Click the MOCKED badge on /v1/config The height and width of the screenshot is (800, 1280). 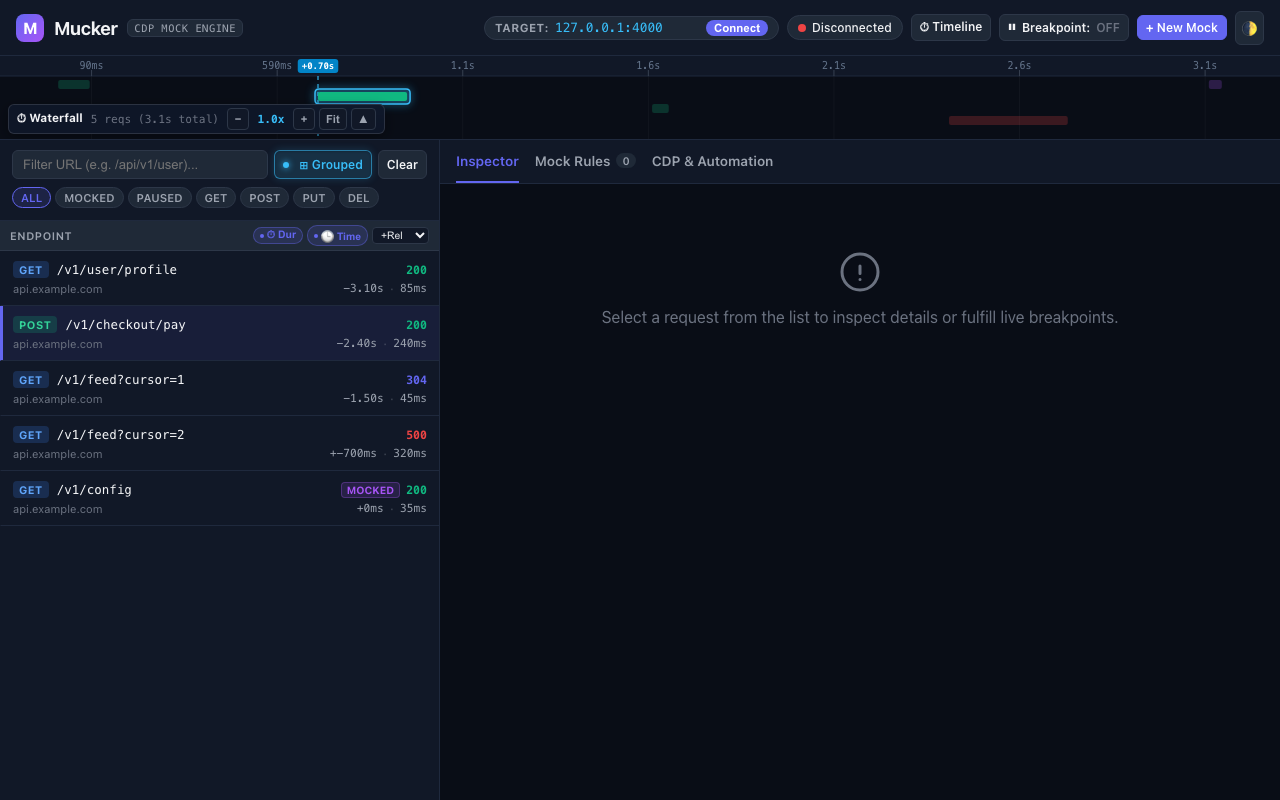tap(370, 490)
